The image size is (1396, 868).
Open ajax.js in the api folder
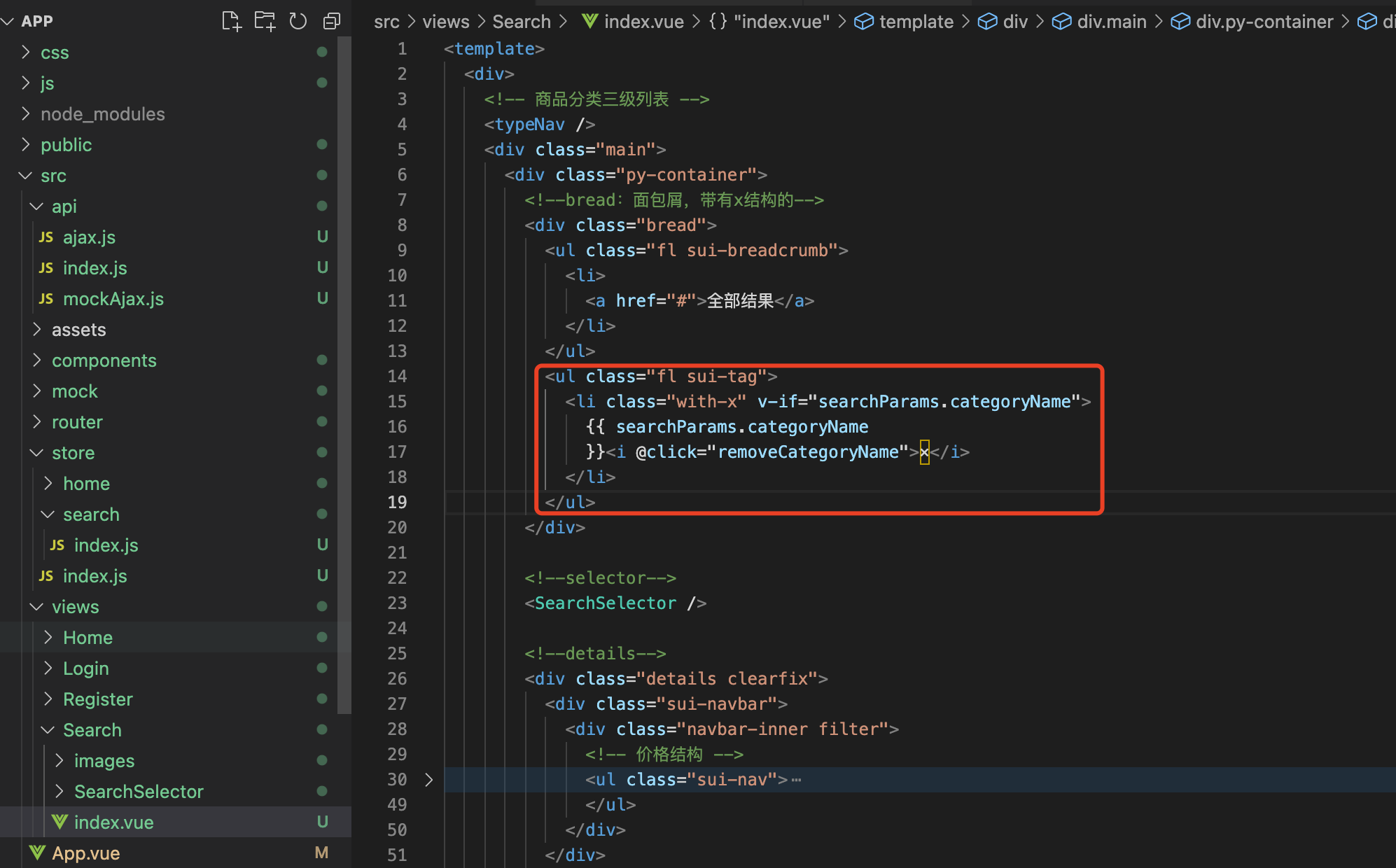[x=89, y=237]
